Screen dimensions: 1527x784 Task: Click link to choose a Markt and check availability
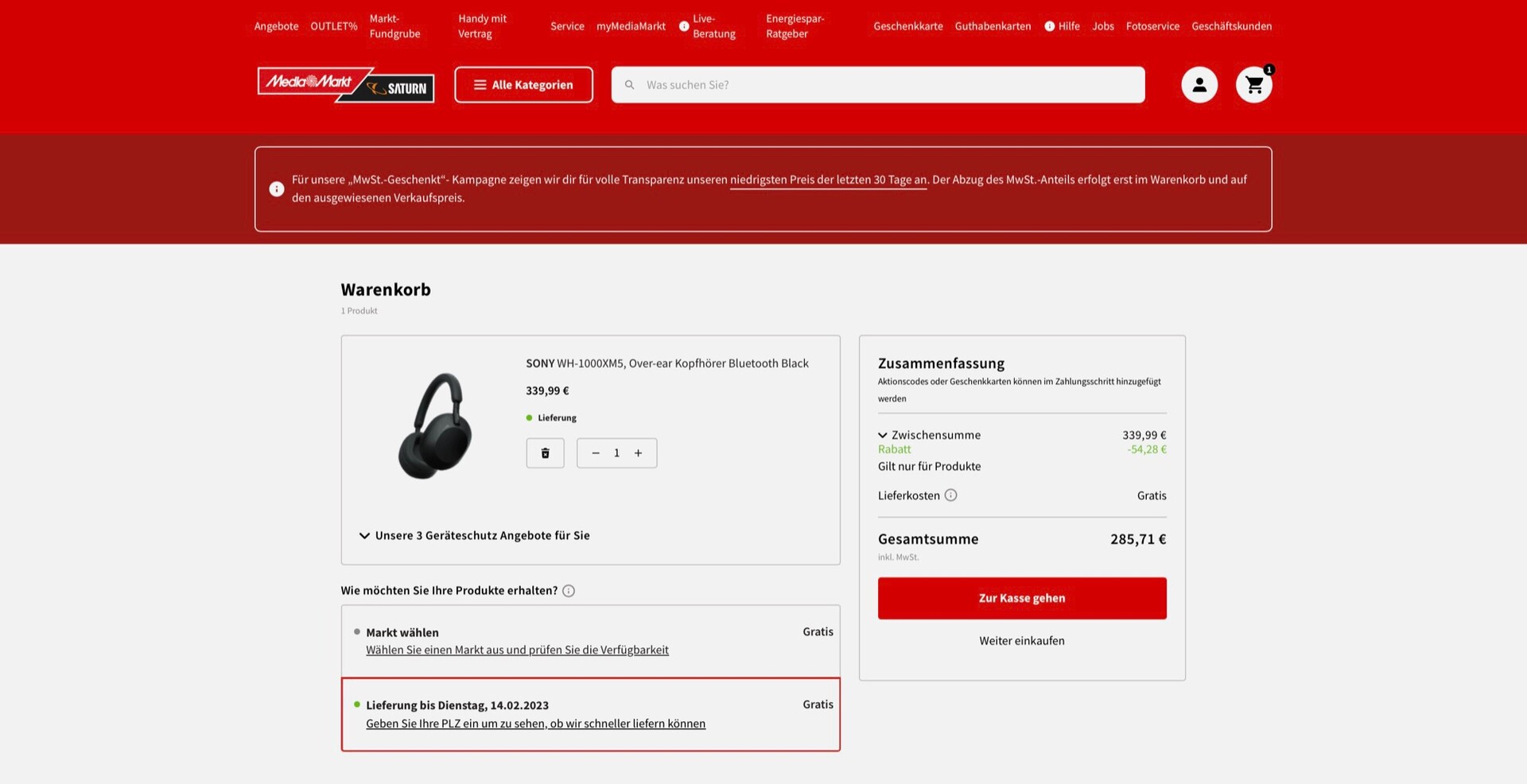(518, 650)
